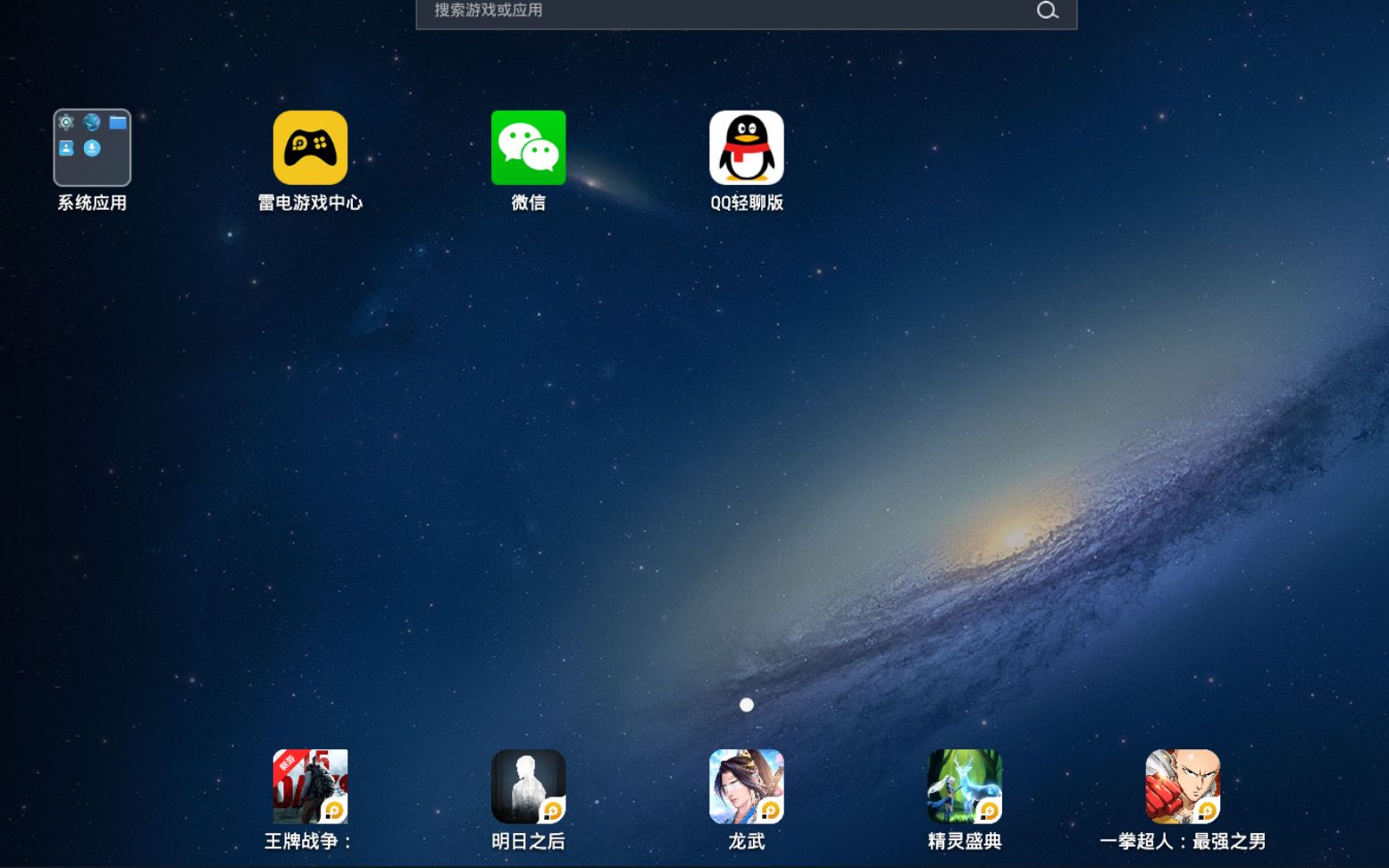1389x868 pixels.
Task: Click the 雷电游戏中心 label text
Action: (x=310, y=203)
